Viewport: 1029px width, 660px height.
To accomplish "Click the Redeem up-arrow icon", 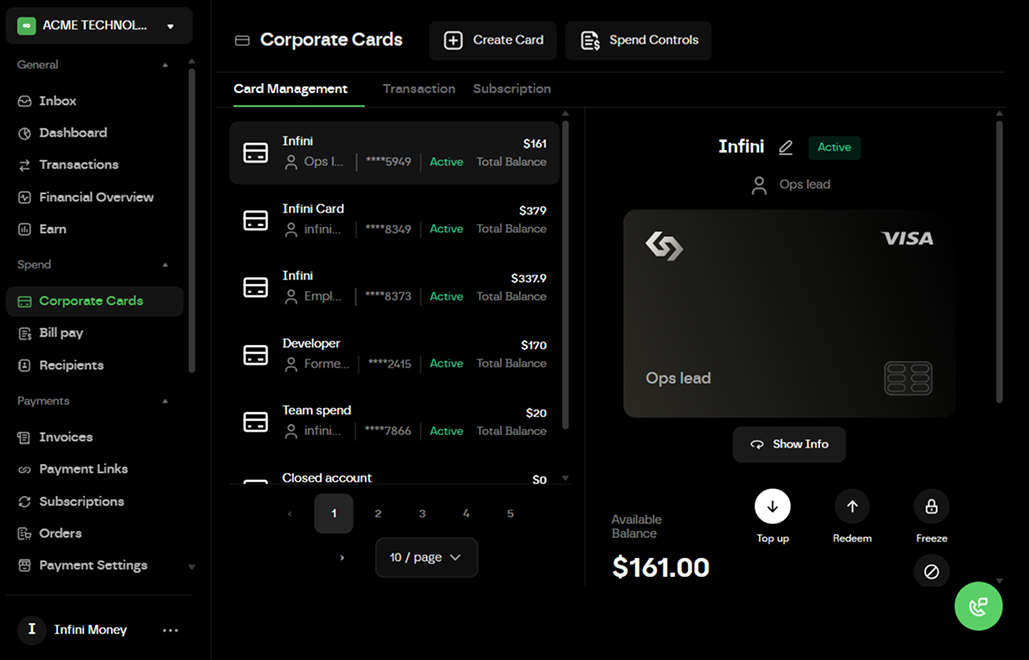I will coord(851,506).
